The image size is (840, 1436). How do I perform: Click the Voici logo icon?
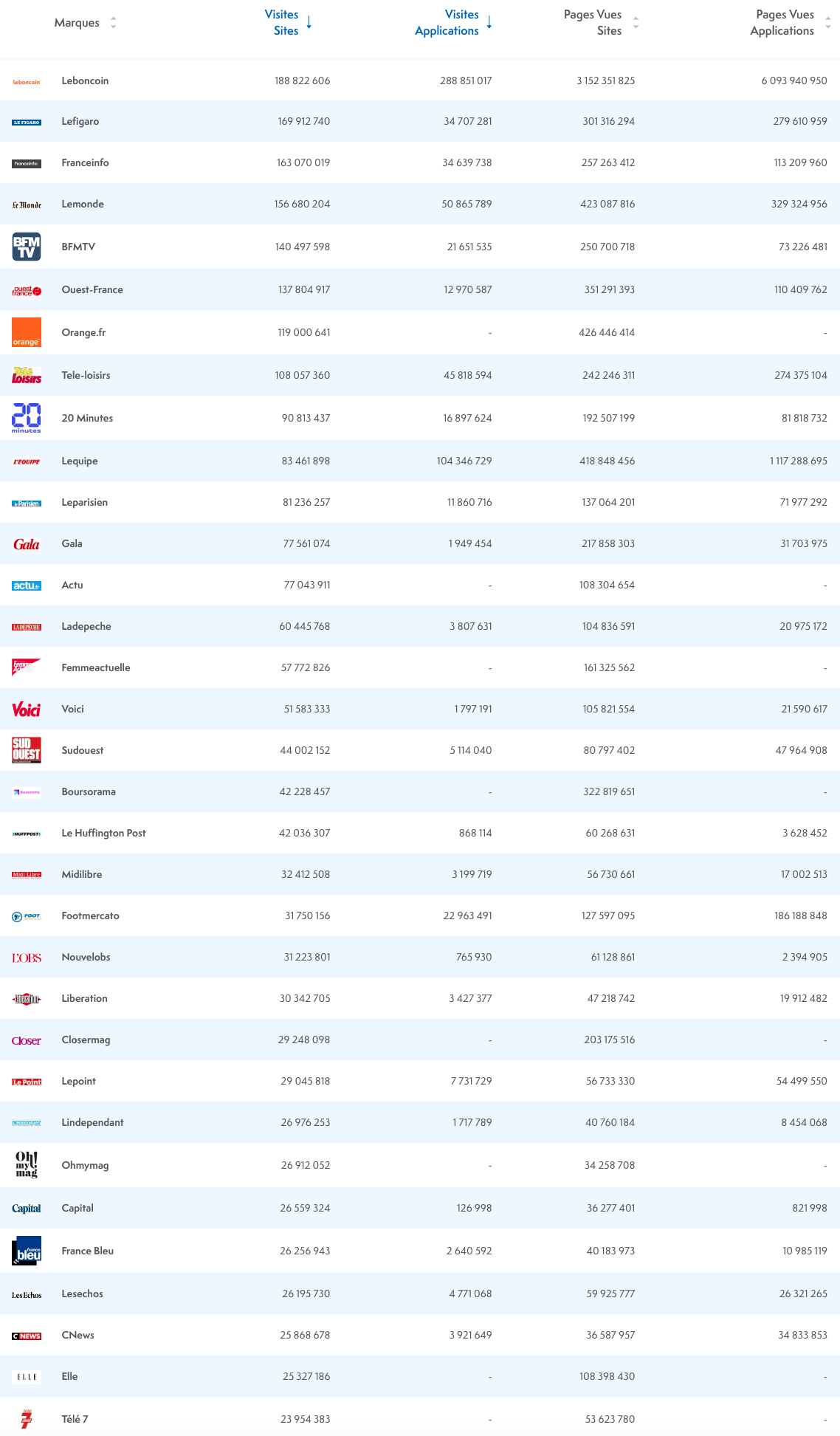coord(27,710)
